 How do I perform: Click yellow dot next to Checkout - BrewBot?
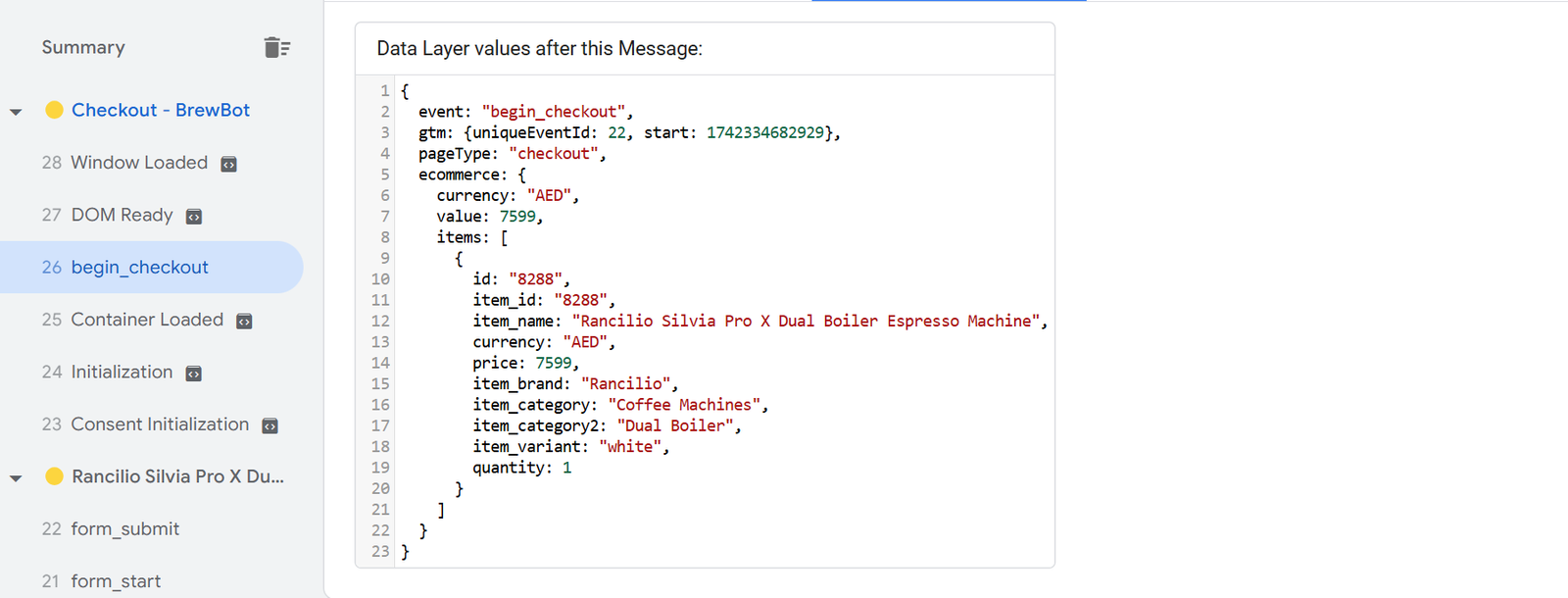[x=55, y=110]
